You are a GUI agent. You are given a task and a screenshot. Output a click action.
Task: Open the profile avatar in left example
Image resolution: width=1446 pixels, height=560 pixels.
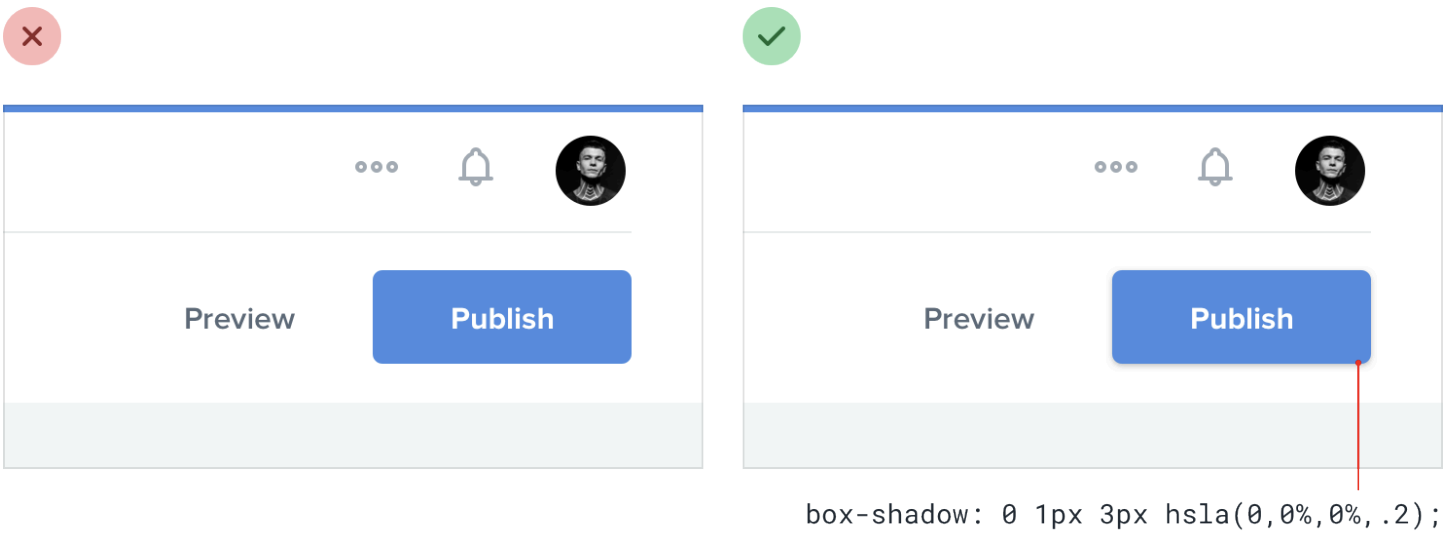point(591,171)
